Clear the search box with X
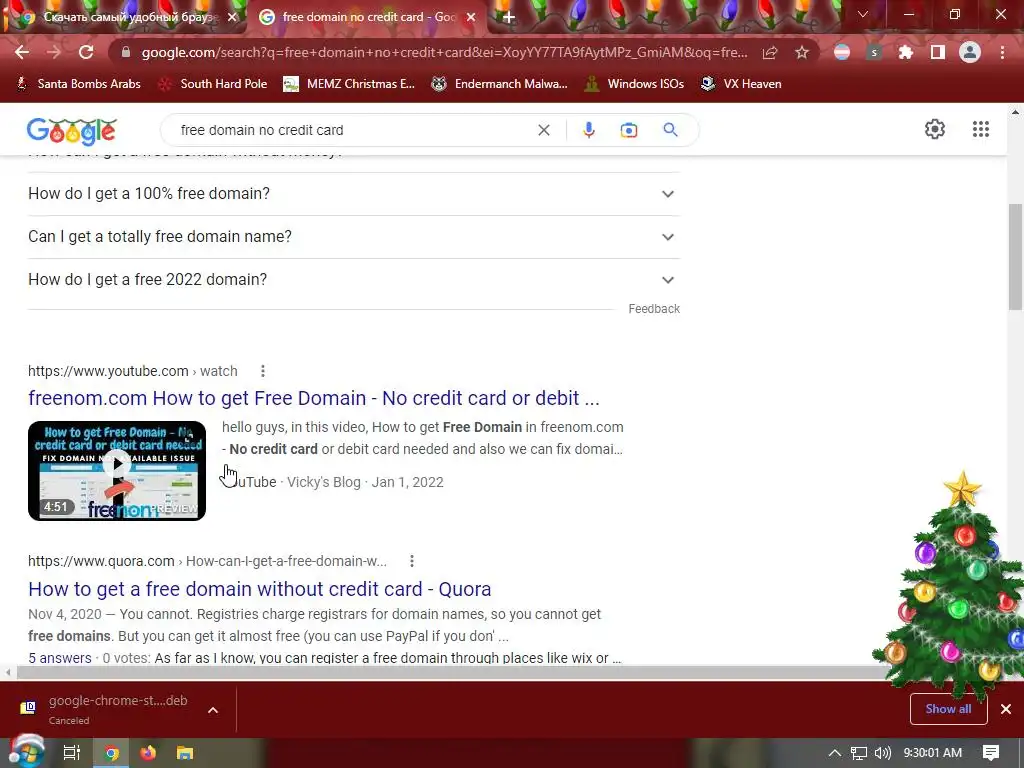 (543, 130)
